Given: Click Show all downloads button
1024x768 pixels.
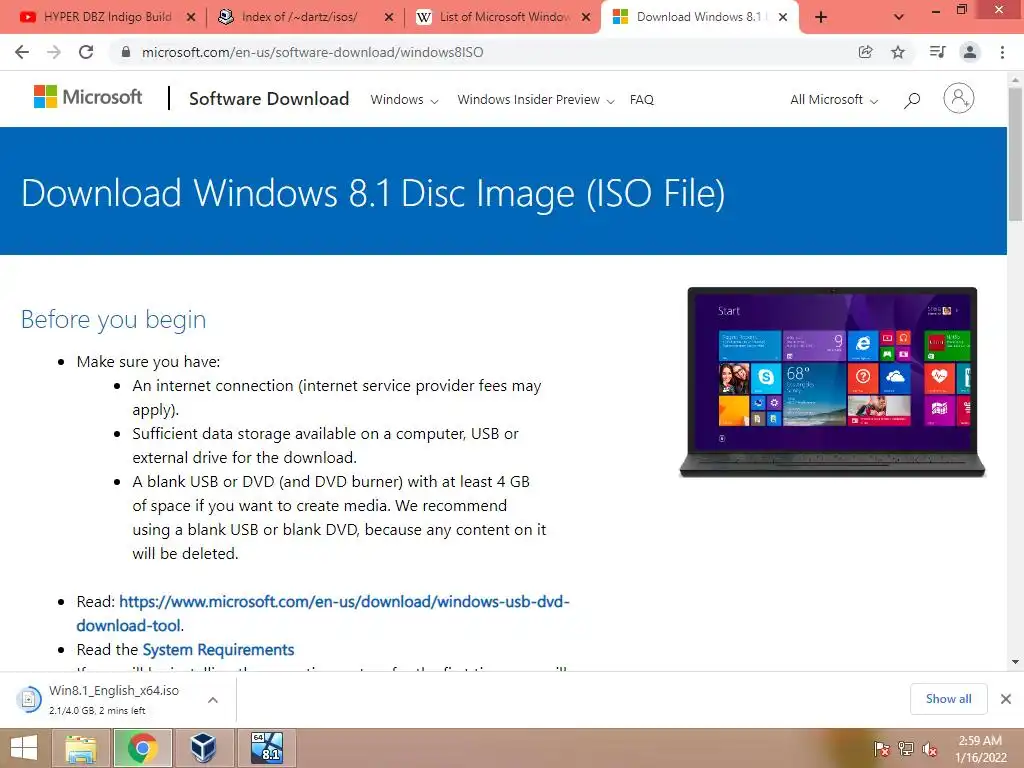Looking at the screenshot, I should point(948,699).
